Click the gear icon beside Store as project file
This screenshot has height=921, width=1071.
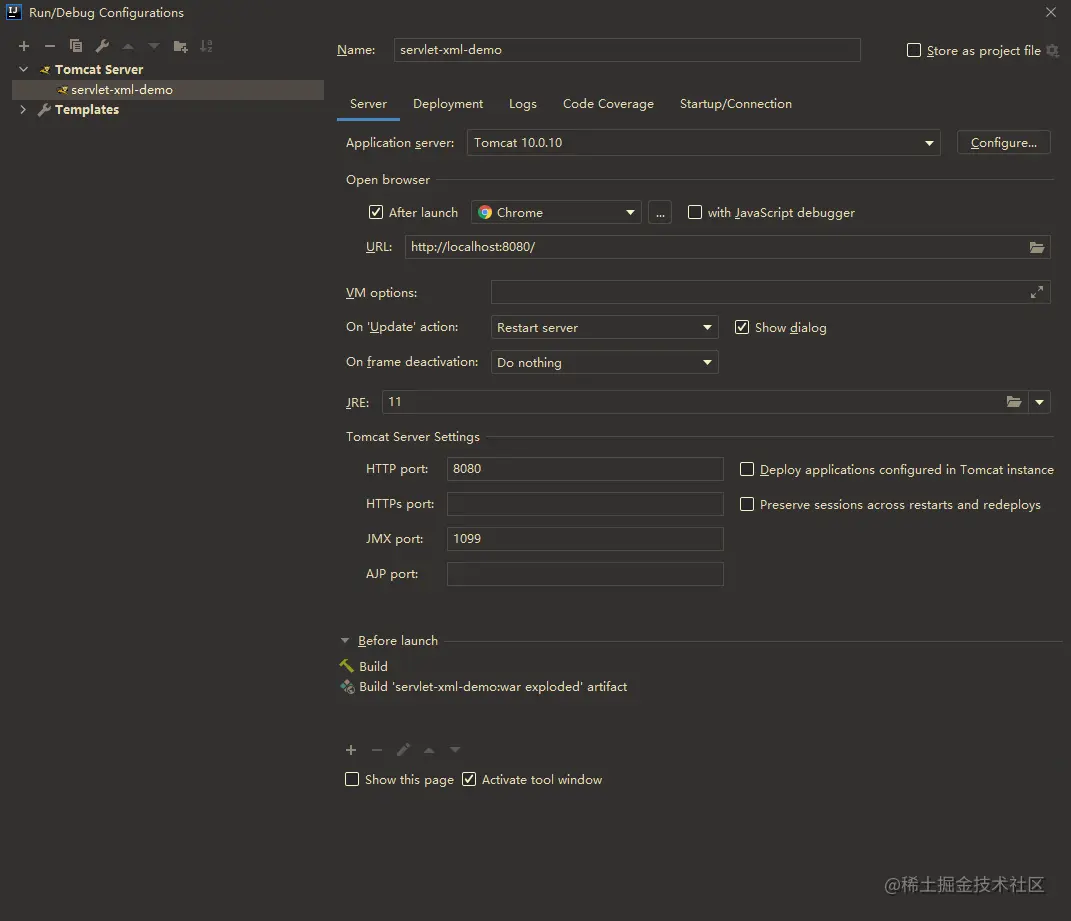[x=1053, y=51]
